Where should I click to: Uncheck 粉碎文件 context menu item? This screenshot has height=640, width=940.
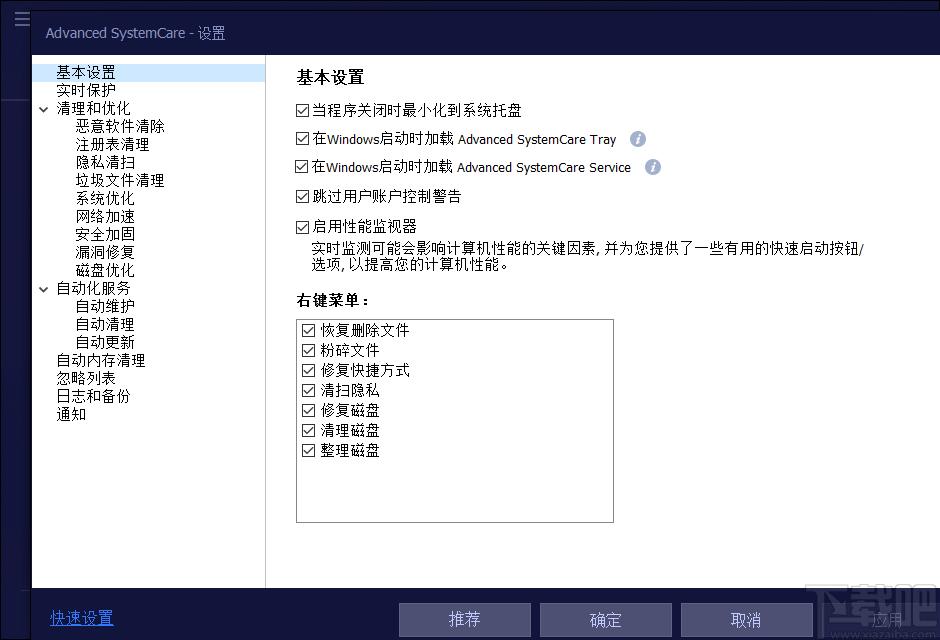click(x=308, y=351)
